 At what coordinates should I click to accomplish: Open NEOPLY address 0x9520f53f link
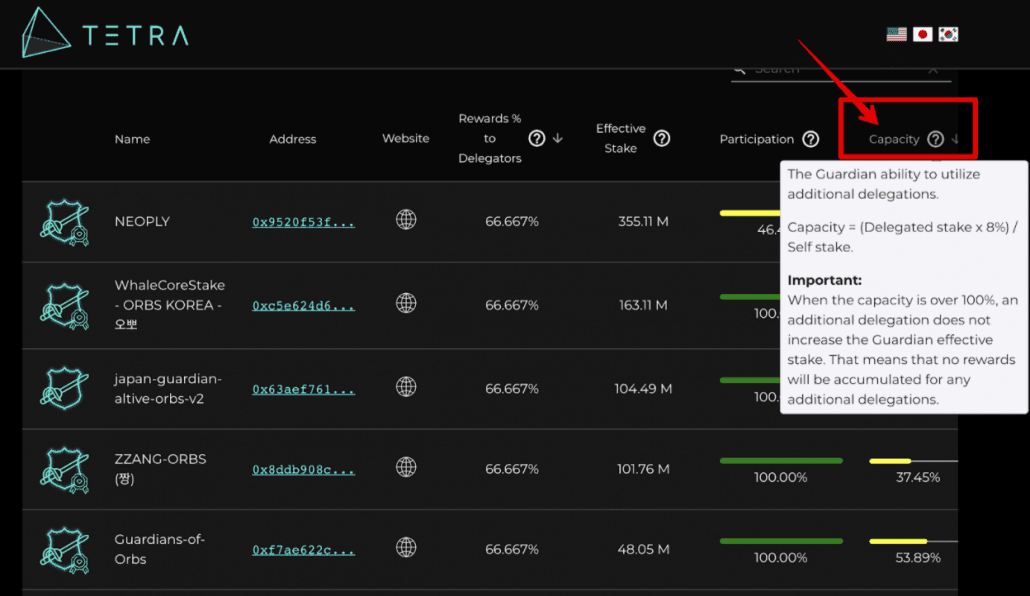coord(303,222)
